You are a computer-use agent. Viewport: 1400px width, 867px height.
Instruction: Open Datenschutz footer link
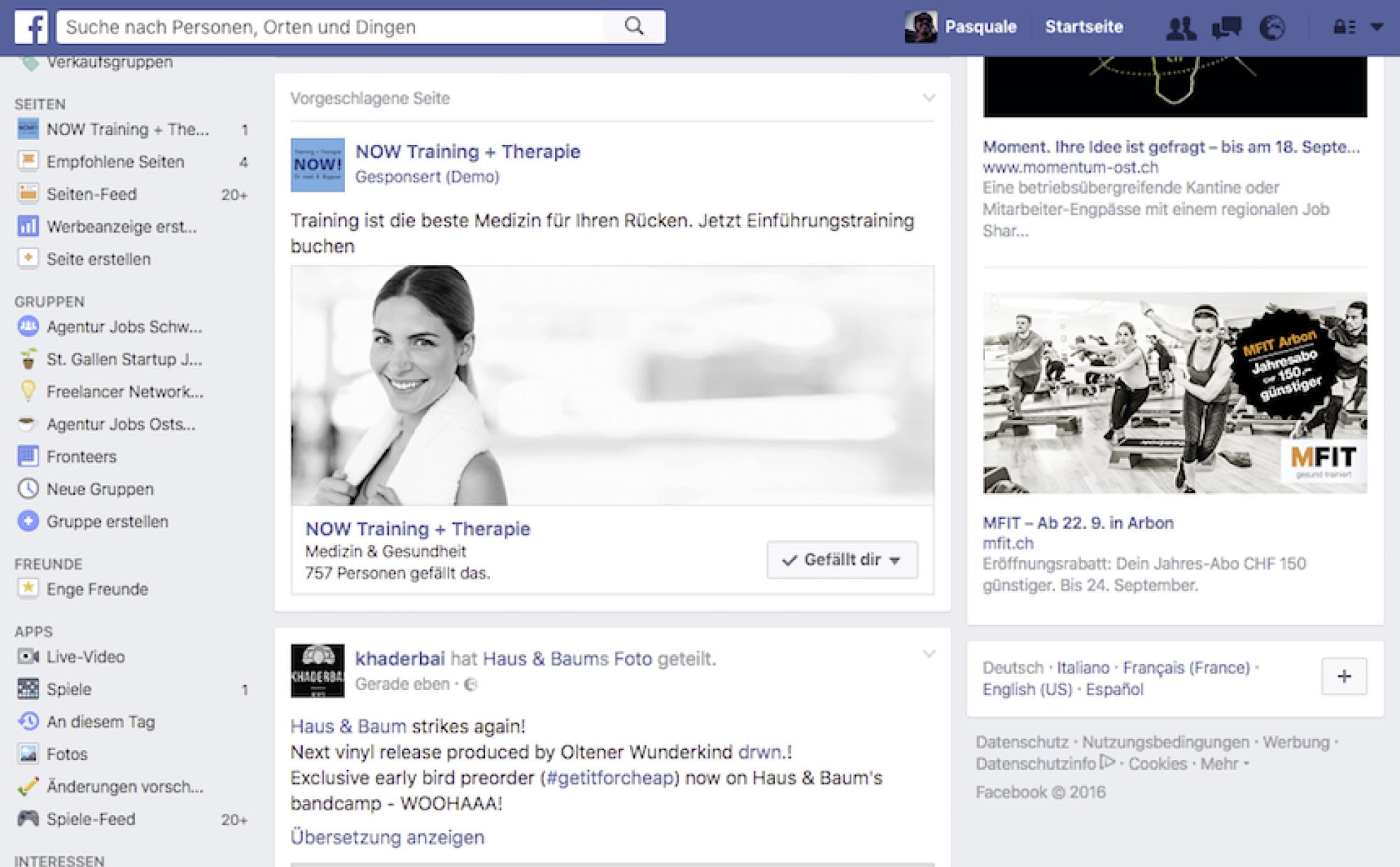point(1022,742)
